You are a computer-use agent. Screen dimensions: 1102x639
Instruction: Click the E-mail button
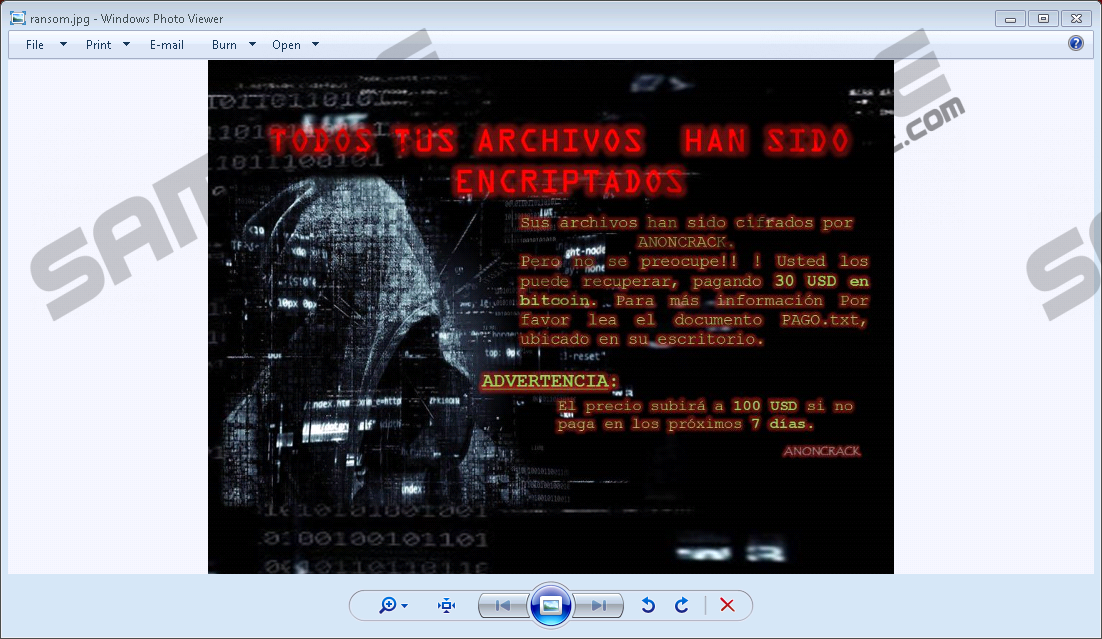[167, 45]
